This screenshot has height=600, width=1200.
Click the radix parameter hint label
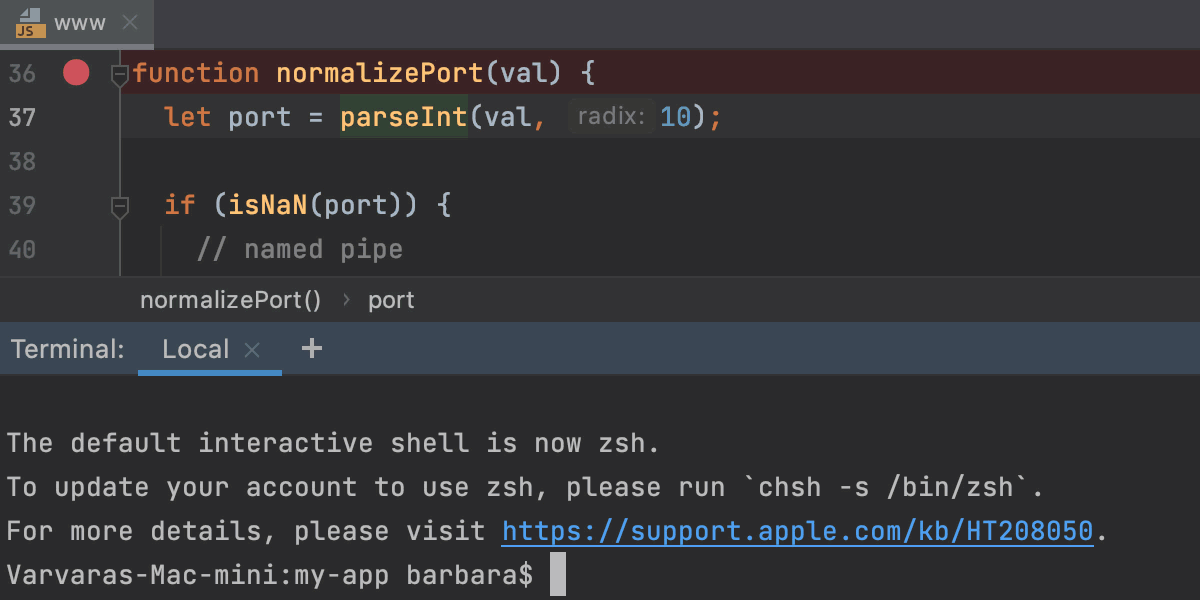click(x=611, y=116)
